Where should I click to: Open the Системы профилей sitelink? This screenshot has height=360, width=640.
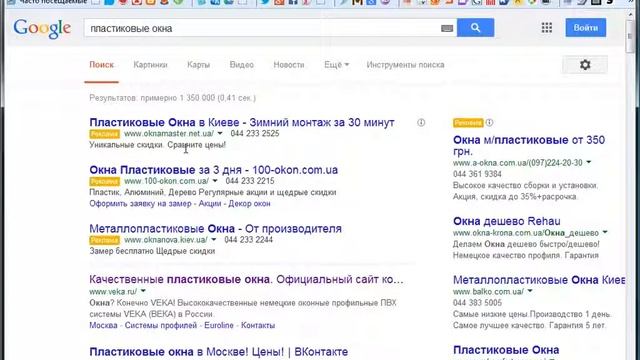point(161,325)
